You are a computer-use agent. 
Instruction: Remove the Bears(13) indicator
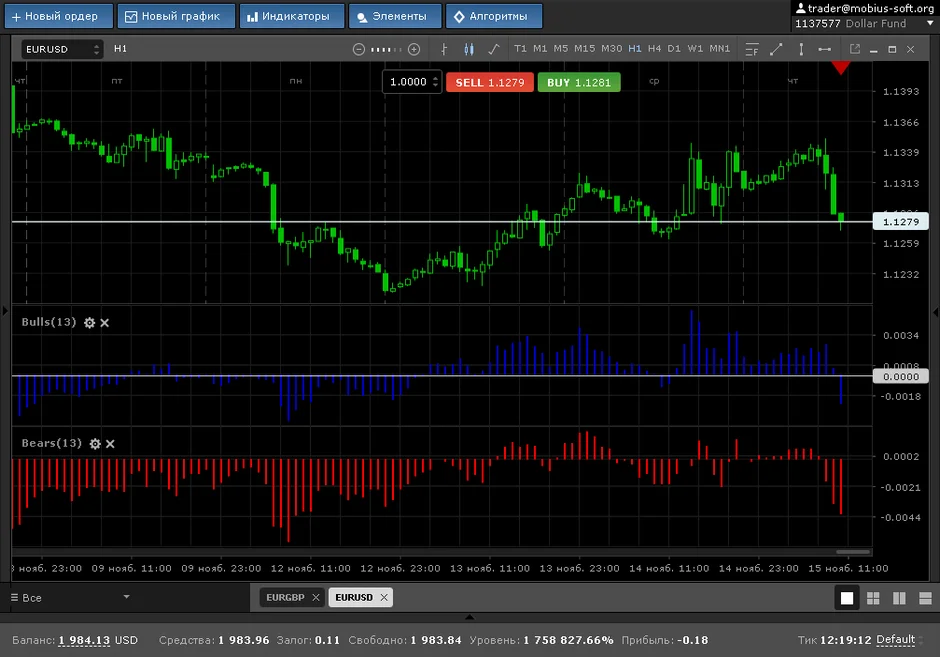pos(110,444)
